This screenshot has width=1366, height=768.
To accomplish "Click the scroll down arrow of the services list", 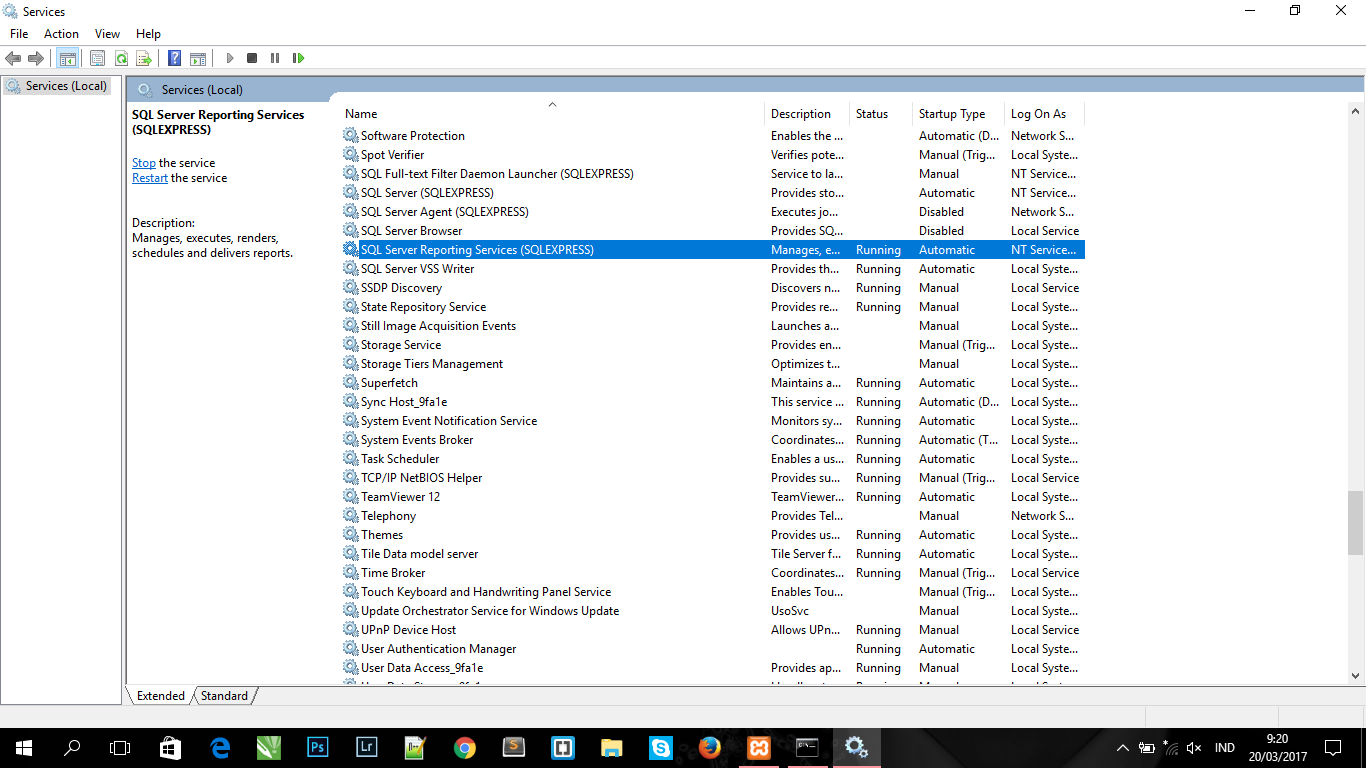I will 1355,676.
